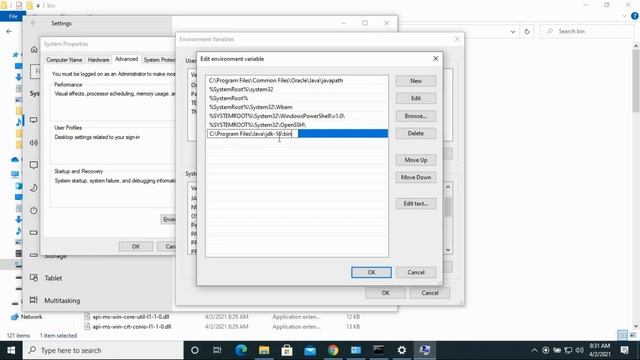Select the WindowsPowerShell v1.0 path entry

pyautogui.click(x=297, y=116)
